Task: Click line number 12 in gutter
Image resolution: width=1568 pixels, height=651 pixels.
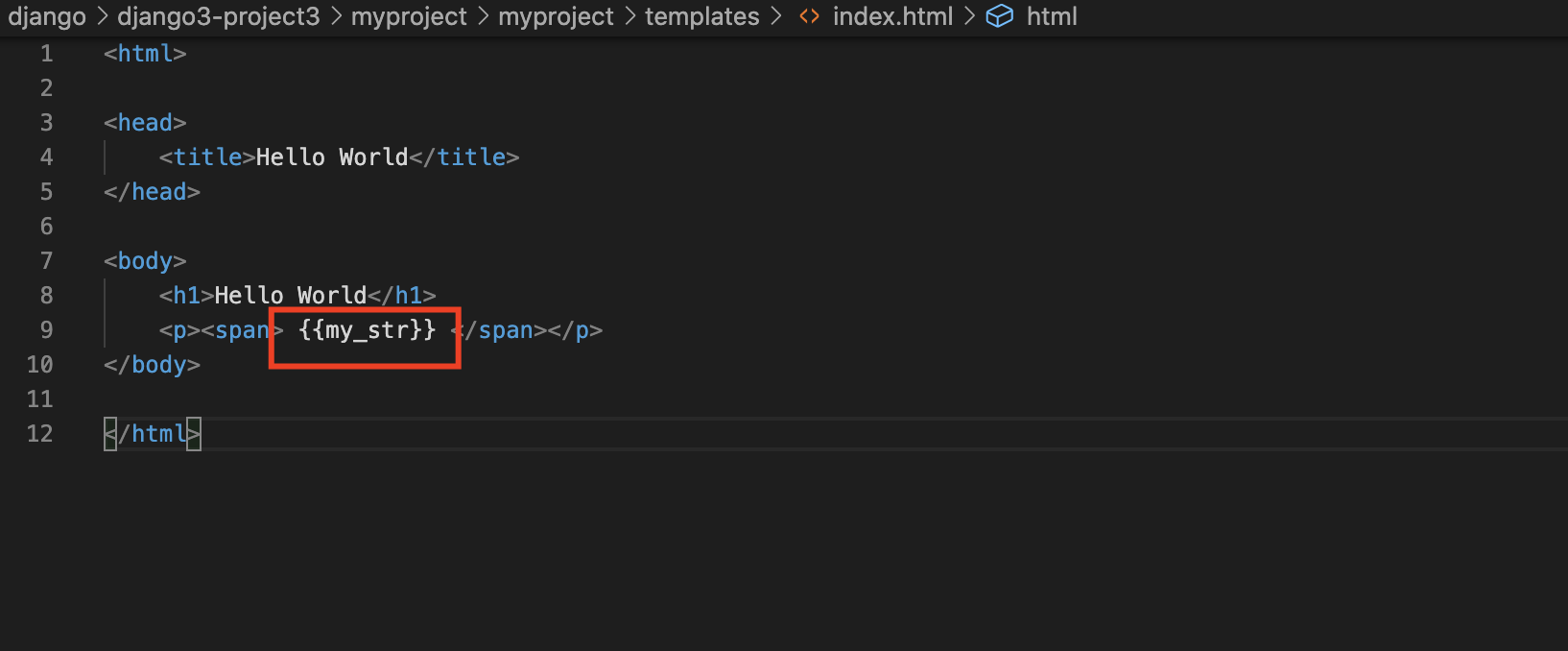Action: [39, 434]
